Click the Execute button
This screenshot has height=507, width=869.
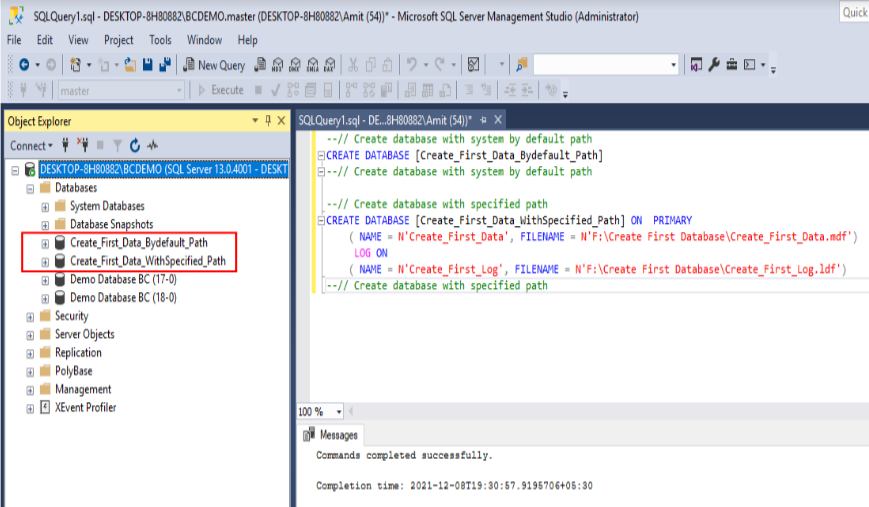pyautogui.click(x=221, y=90)
